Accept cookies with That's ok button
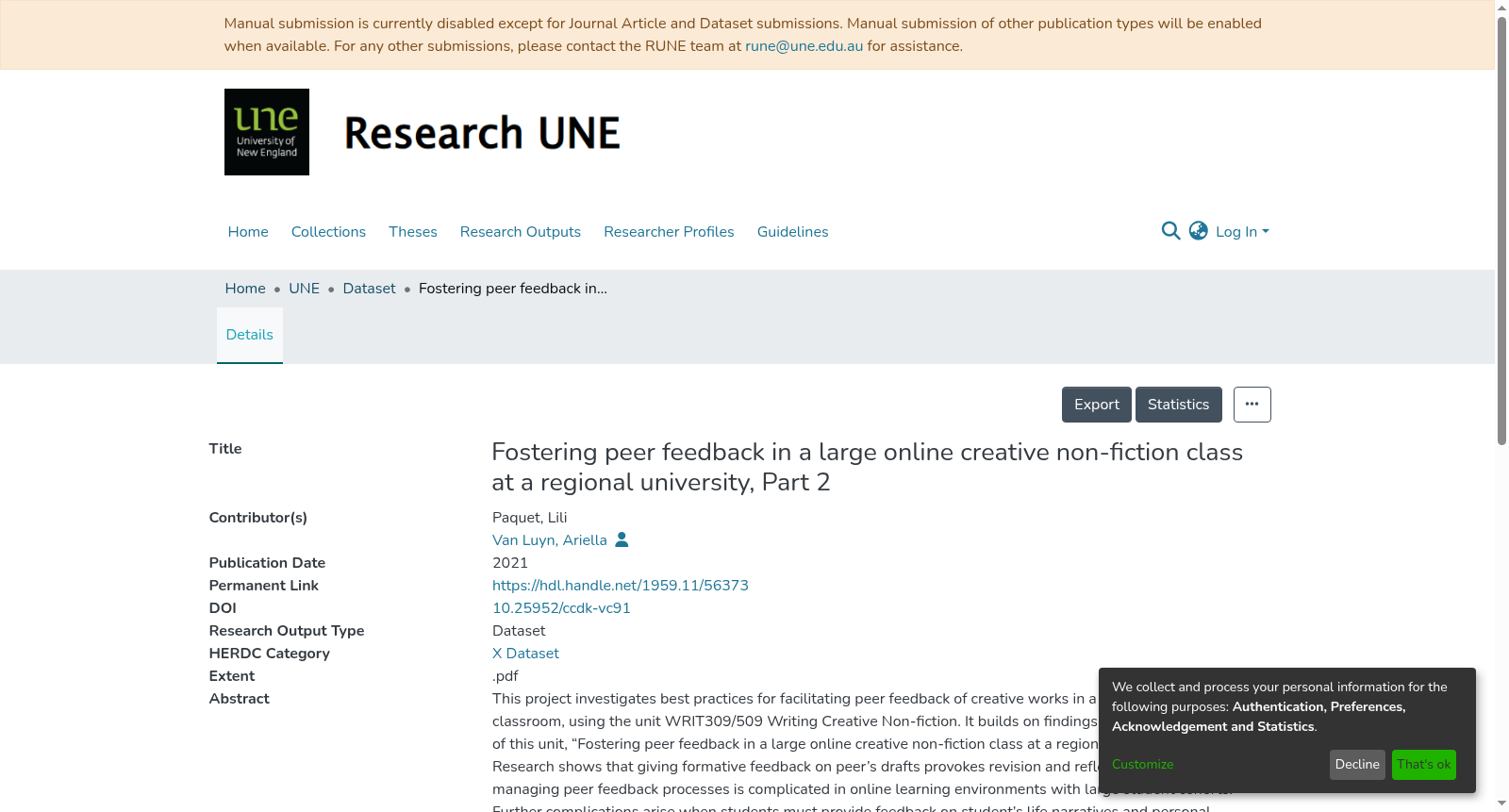 point(1424,765)
